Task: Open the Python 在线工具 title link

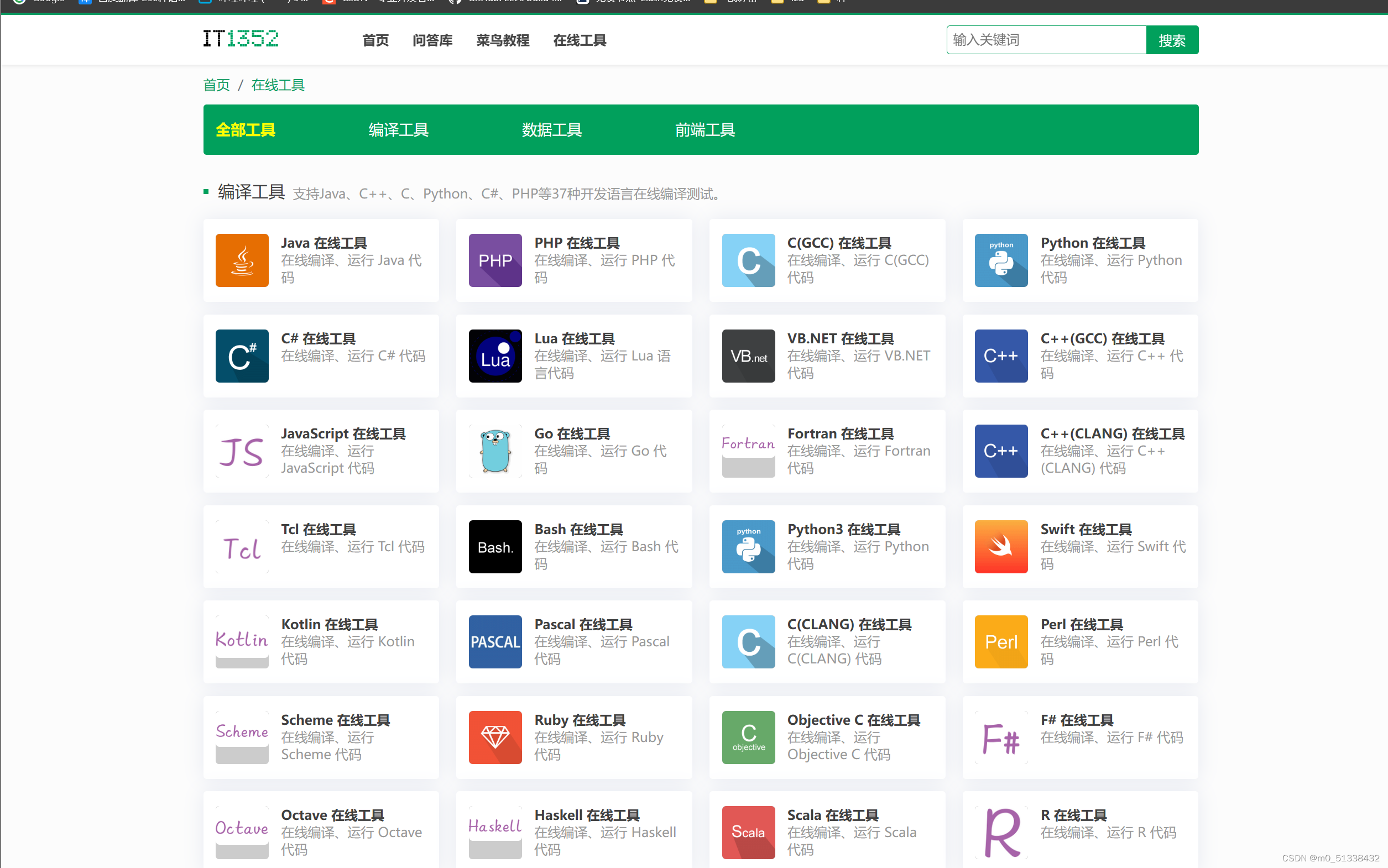Action: (x=1092, y=243)
